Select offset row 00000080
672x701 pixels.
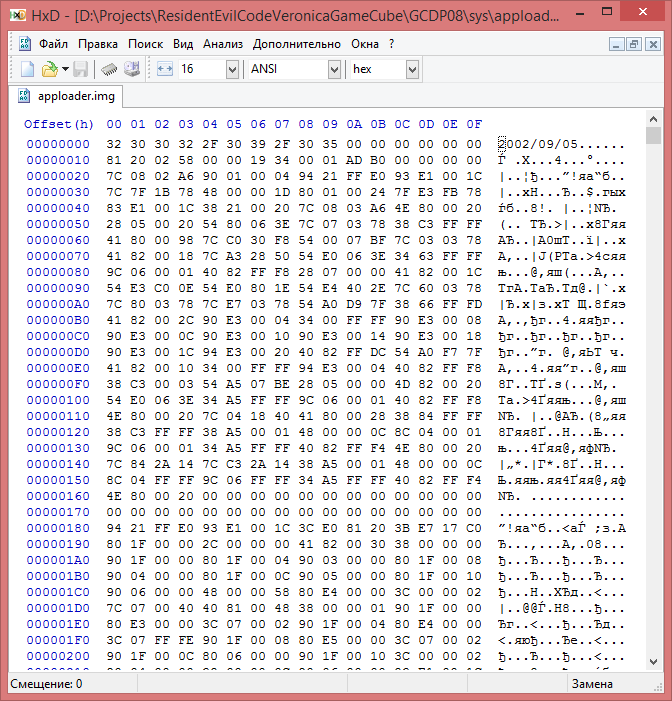pyautogui.click(x=58, y=272)
